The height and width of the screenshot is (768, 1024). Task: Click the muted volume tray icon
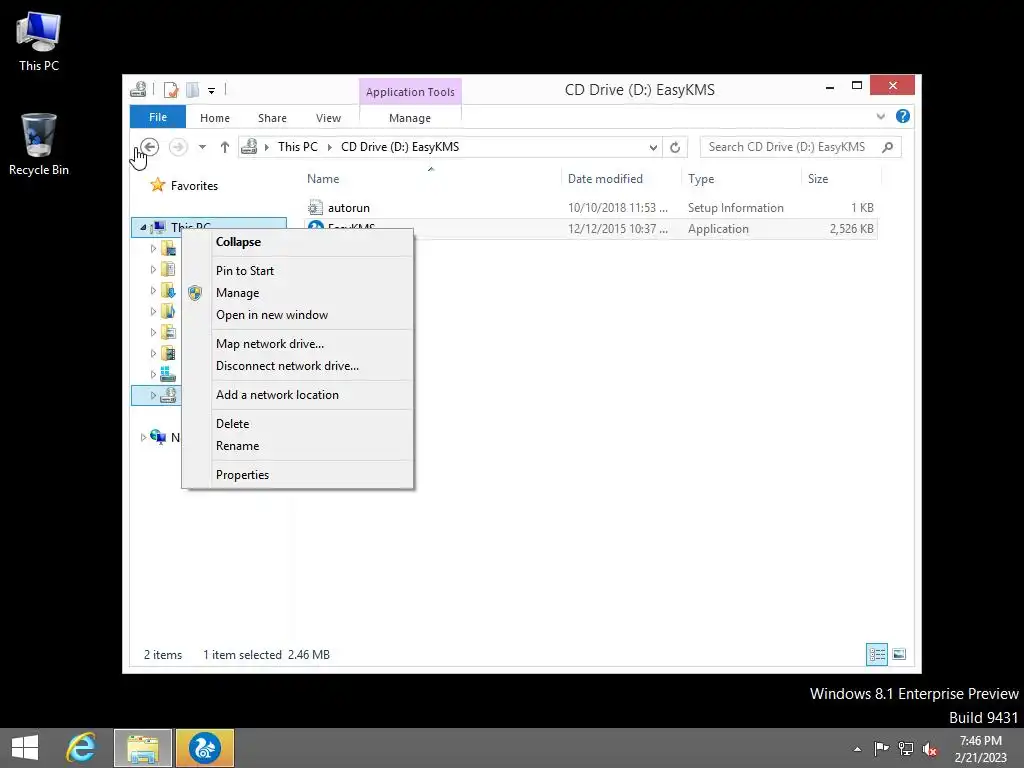[x=929, y=749]
